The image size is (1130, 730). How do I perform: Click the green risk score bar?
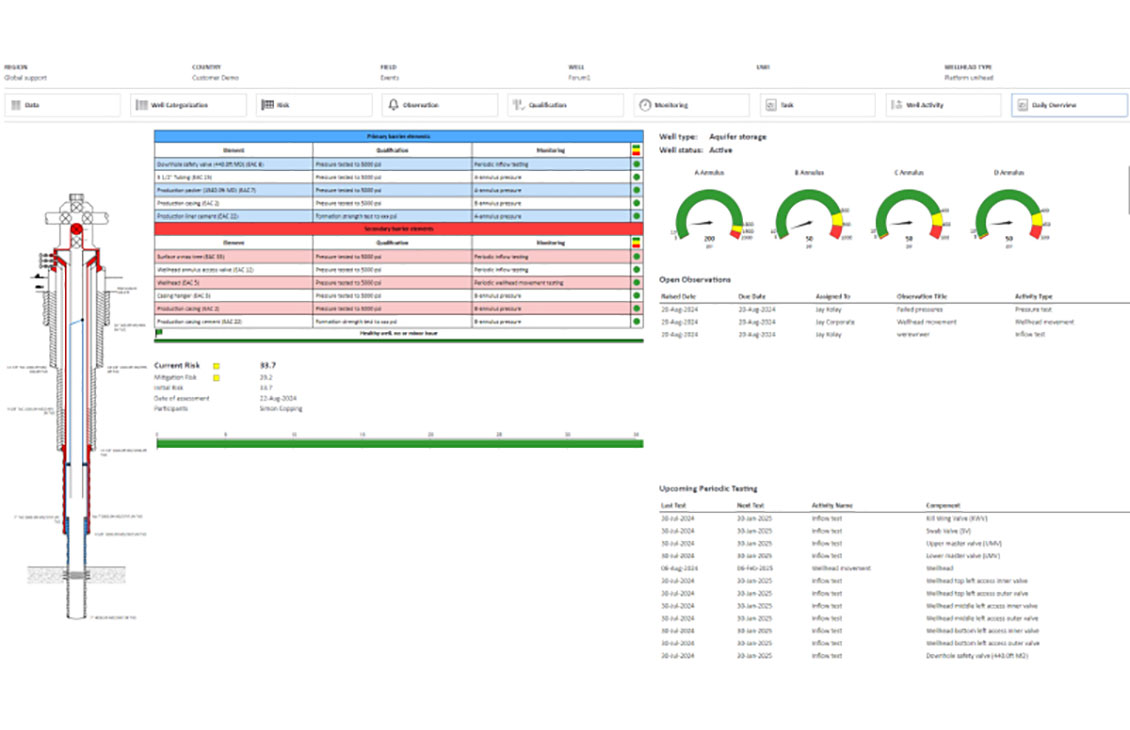(x=399, y=443)
